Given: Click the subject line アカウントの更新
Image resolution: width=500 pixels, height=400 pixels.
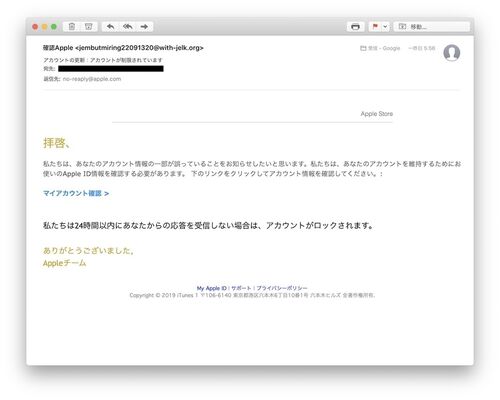Looking at the screenshot, I should click(103, 60).
